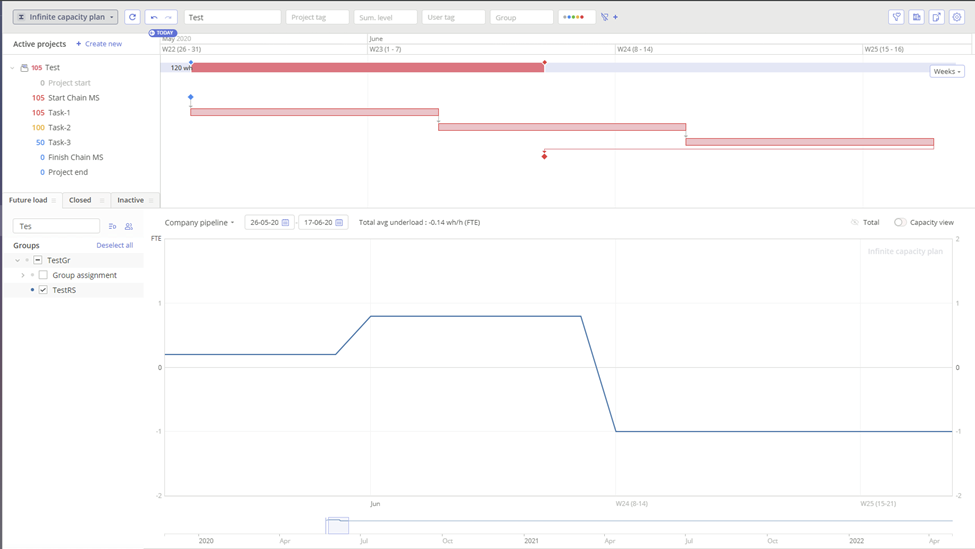Click the export icon beside the gear

coord(937,17)
